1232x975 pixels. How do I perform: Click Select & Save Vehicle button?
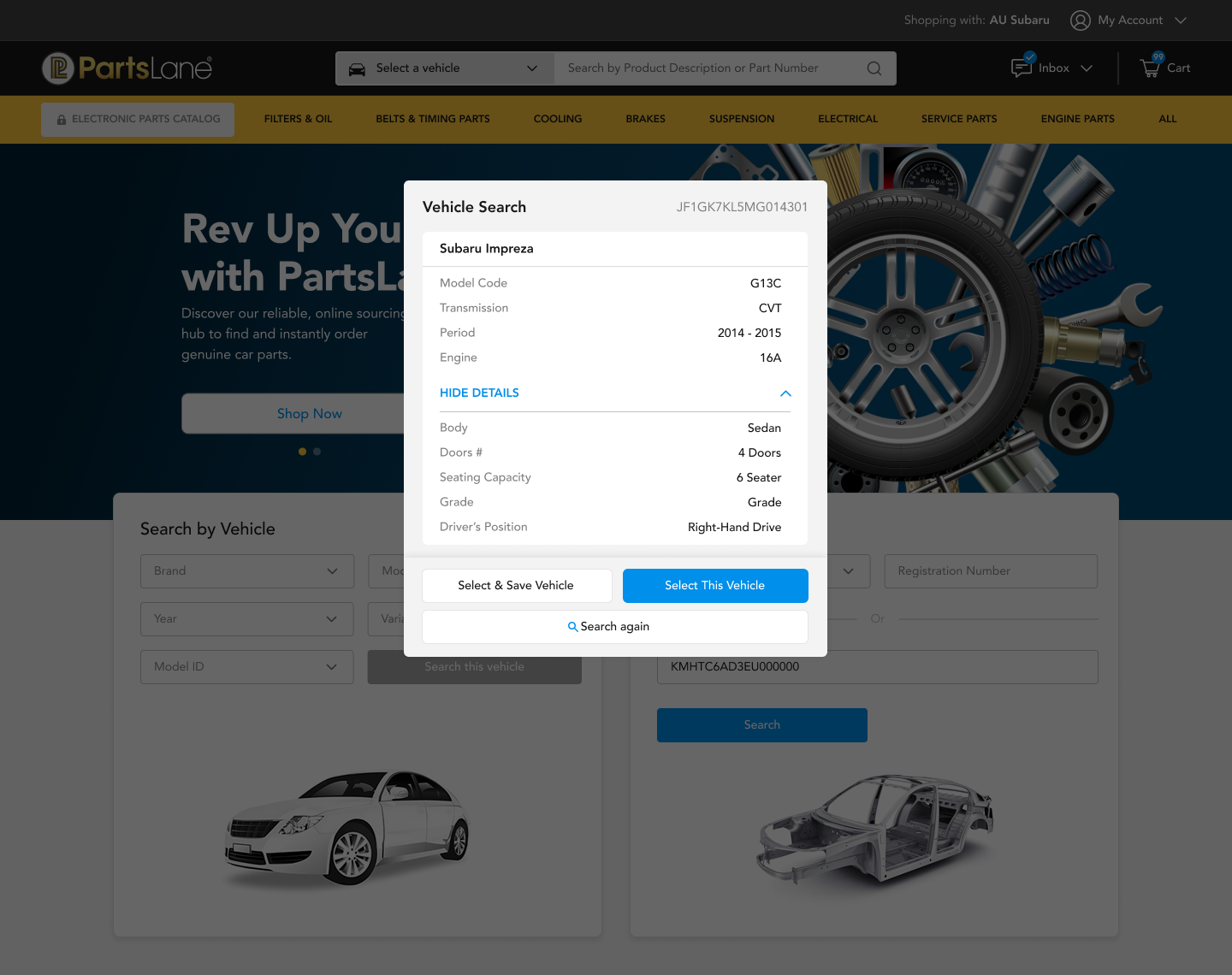tap(517, 586)
